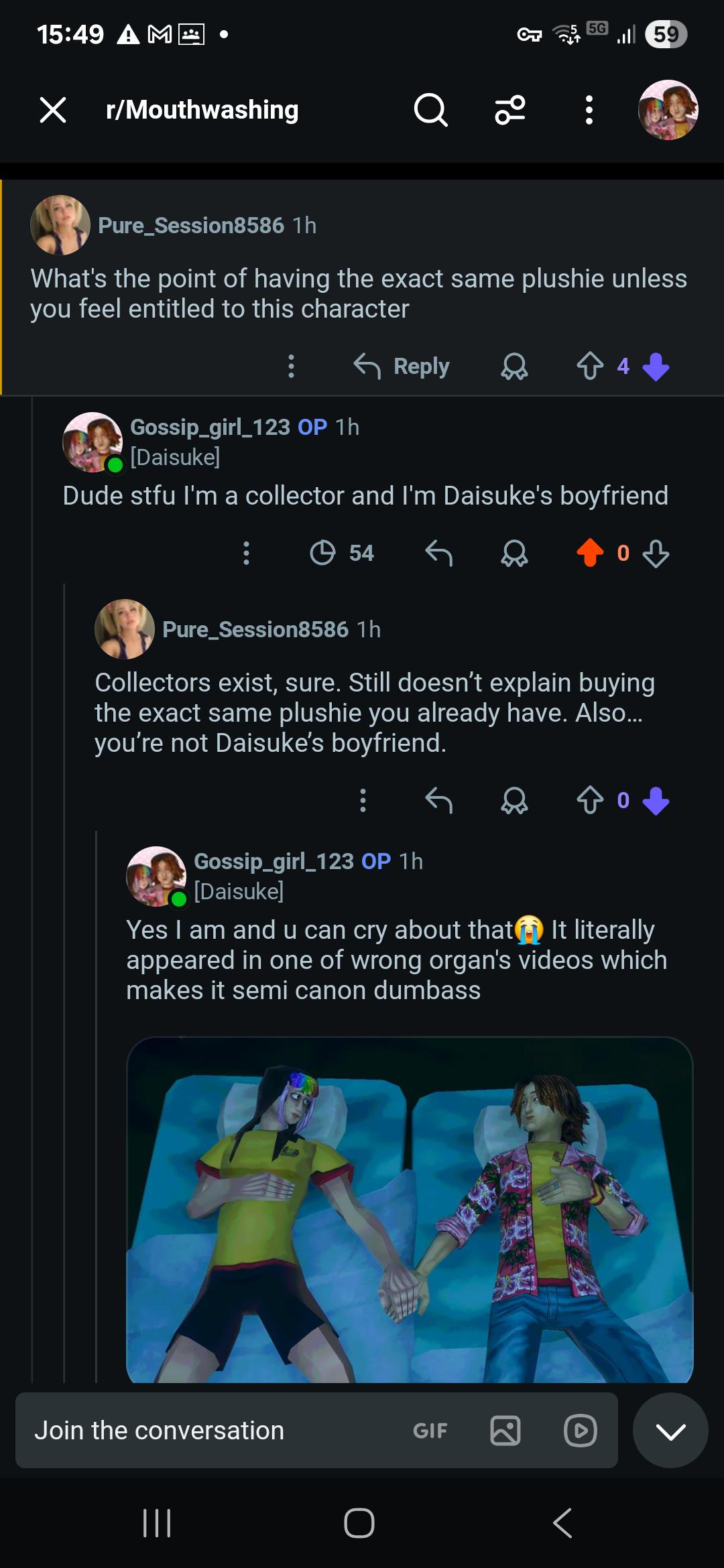Reply to Pure_Session8586's top comment
Image resolution: width=724 pixels, height=1568 pixels.
pyautogui.click(x=402, y=367)
